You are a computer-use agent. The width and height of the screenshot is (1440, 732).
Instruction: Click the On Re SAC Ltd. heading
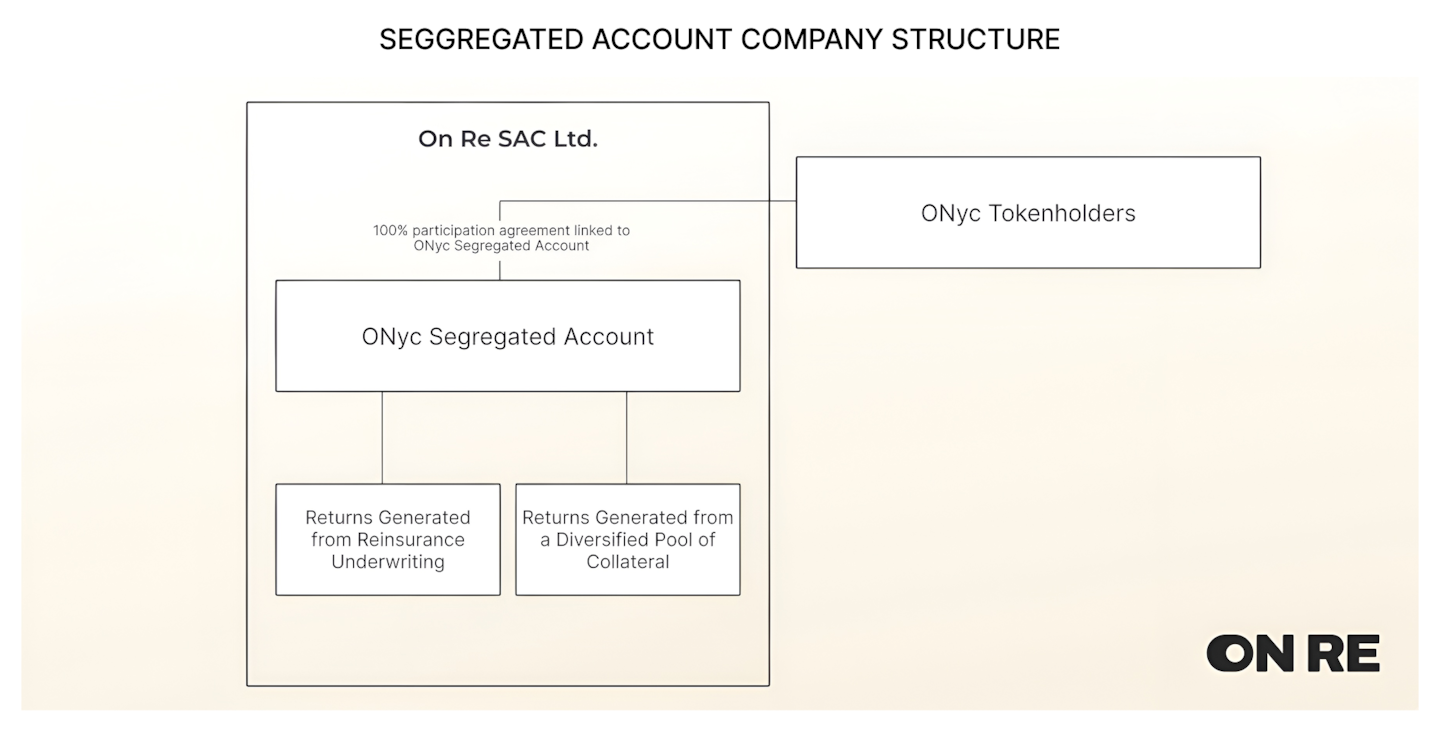(508, 139)
